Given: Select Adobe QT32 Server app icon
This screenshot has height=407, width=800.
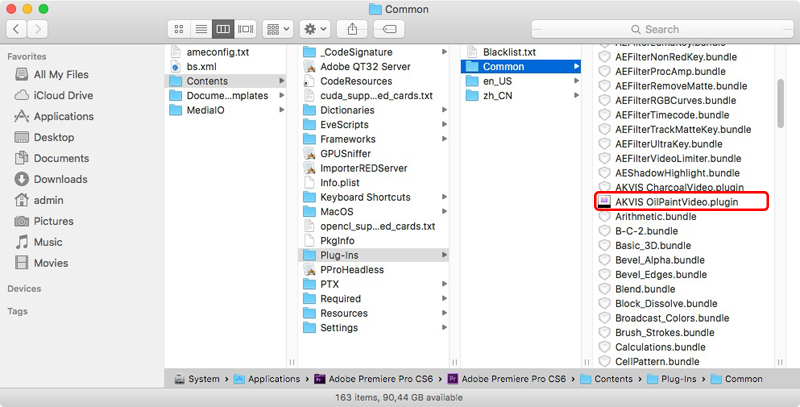Looking at the screenshot, I should pyautogui.click(x=309, y=66).
